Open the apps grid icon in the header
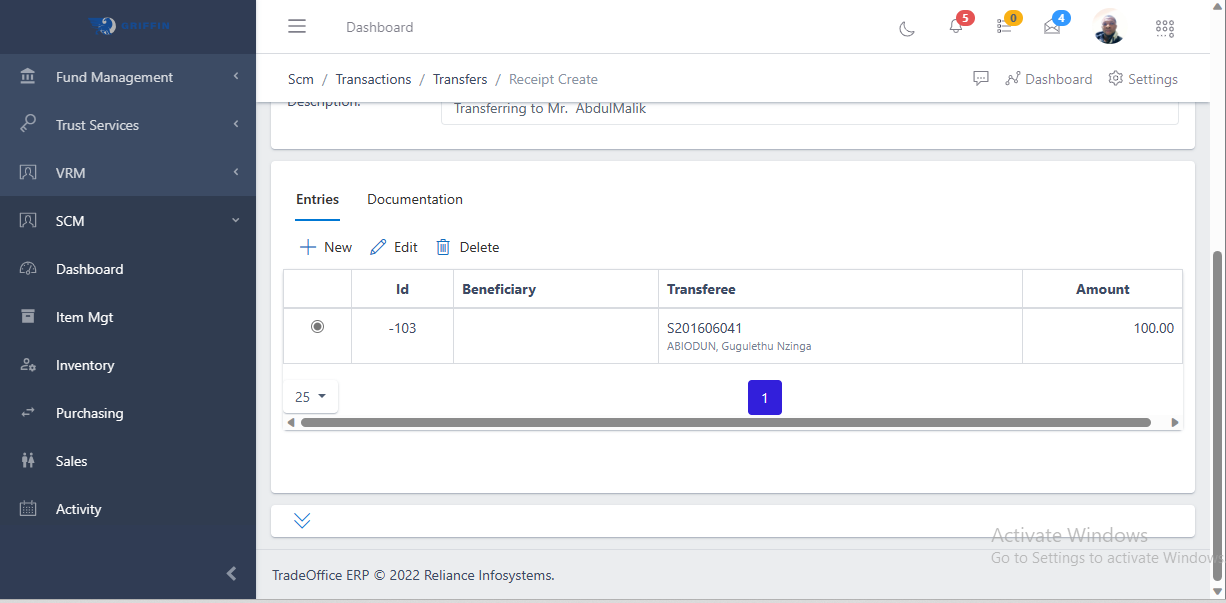 tap(1164, 28)
